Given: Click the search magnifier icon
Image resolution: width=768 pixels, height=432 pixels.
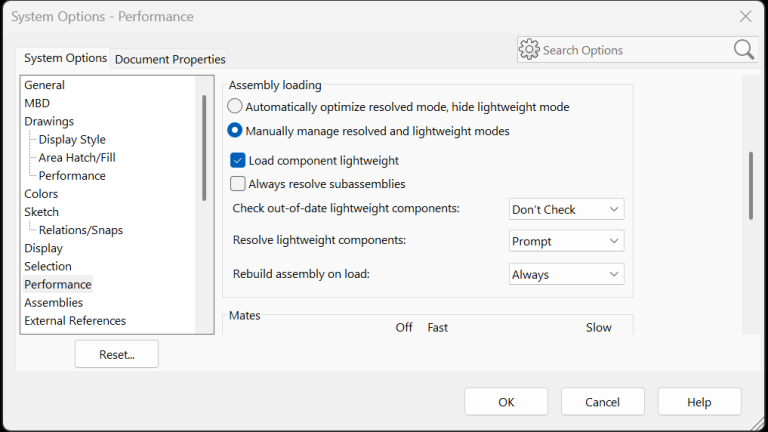Looking at the screenshot, I should coord(744,50).
